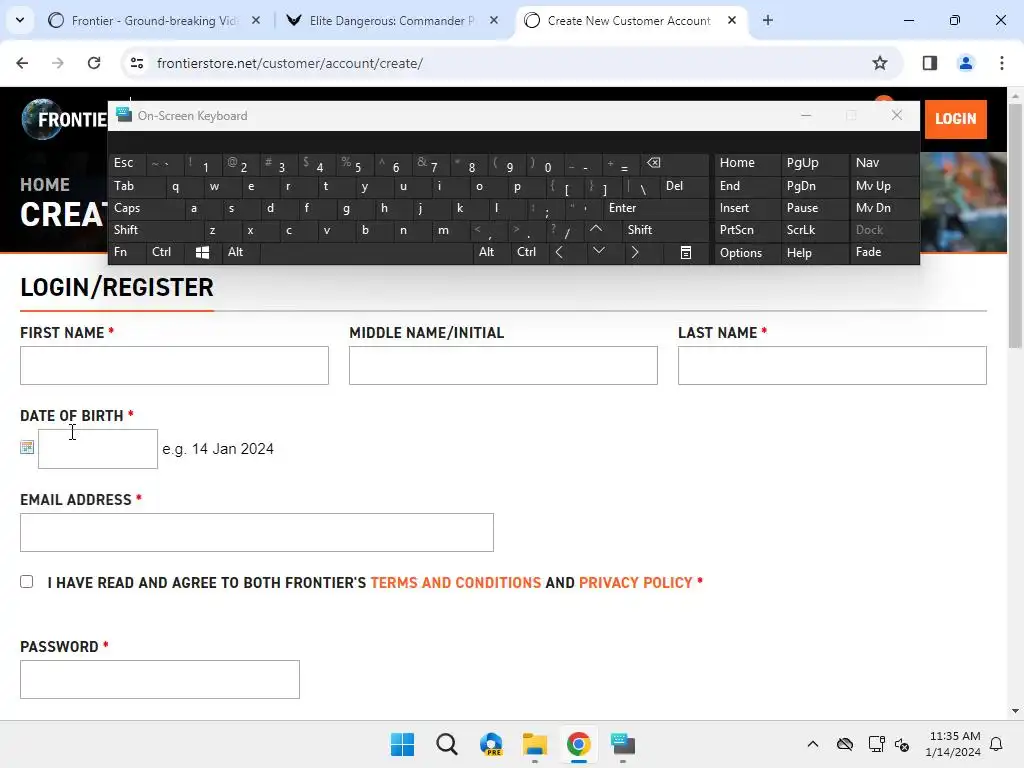Viewport: 1024px width, 768px height.
Task: Click the HOME breadcrumb link
Action: click(45, 185)
